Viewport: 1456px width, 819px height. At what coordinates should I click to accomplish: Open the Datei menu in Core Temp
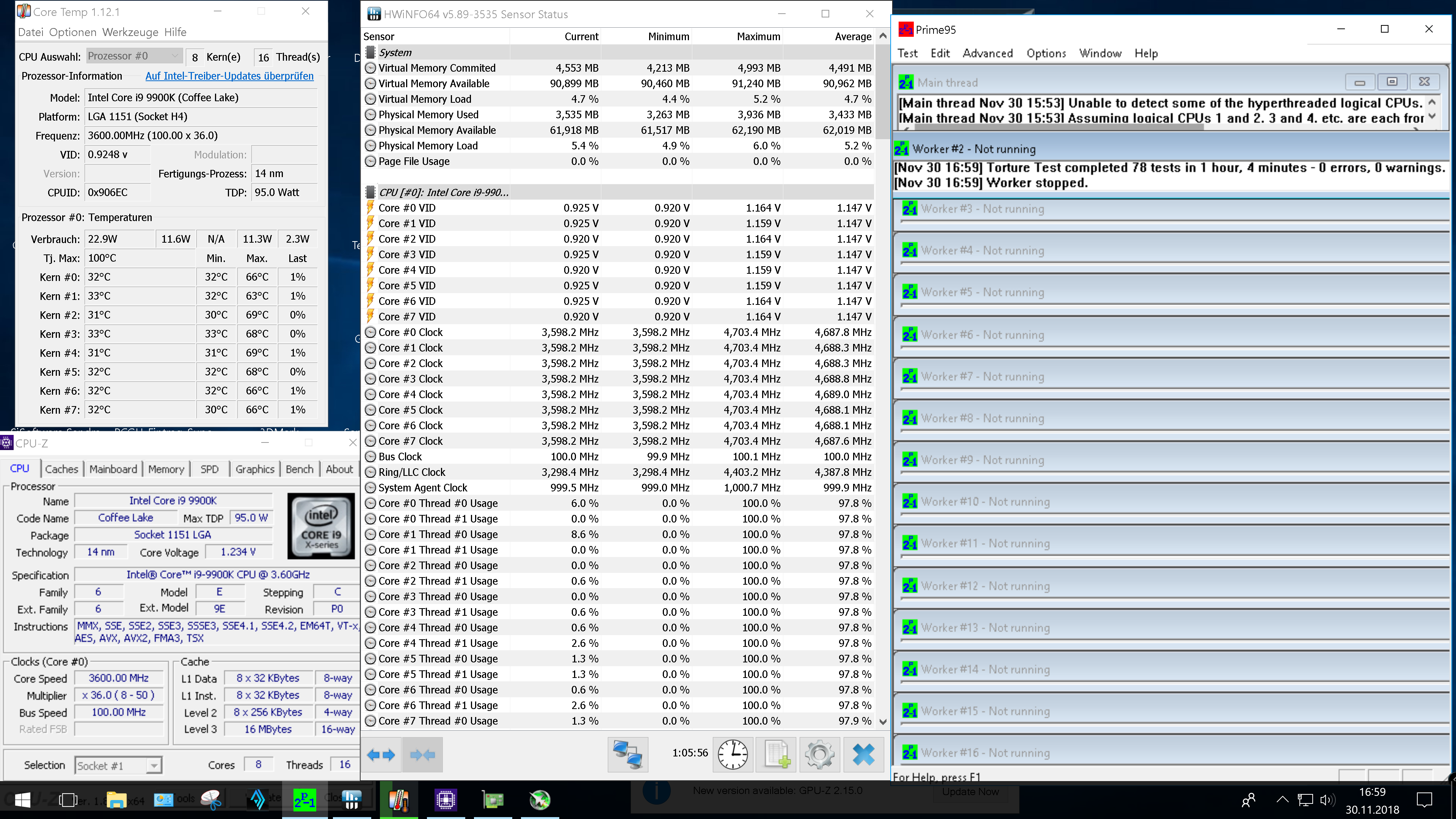pyautogui.click(x=30, y=32)
